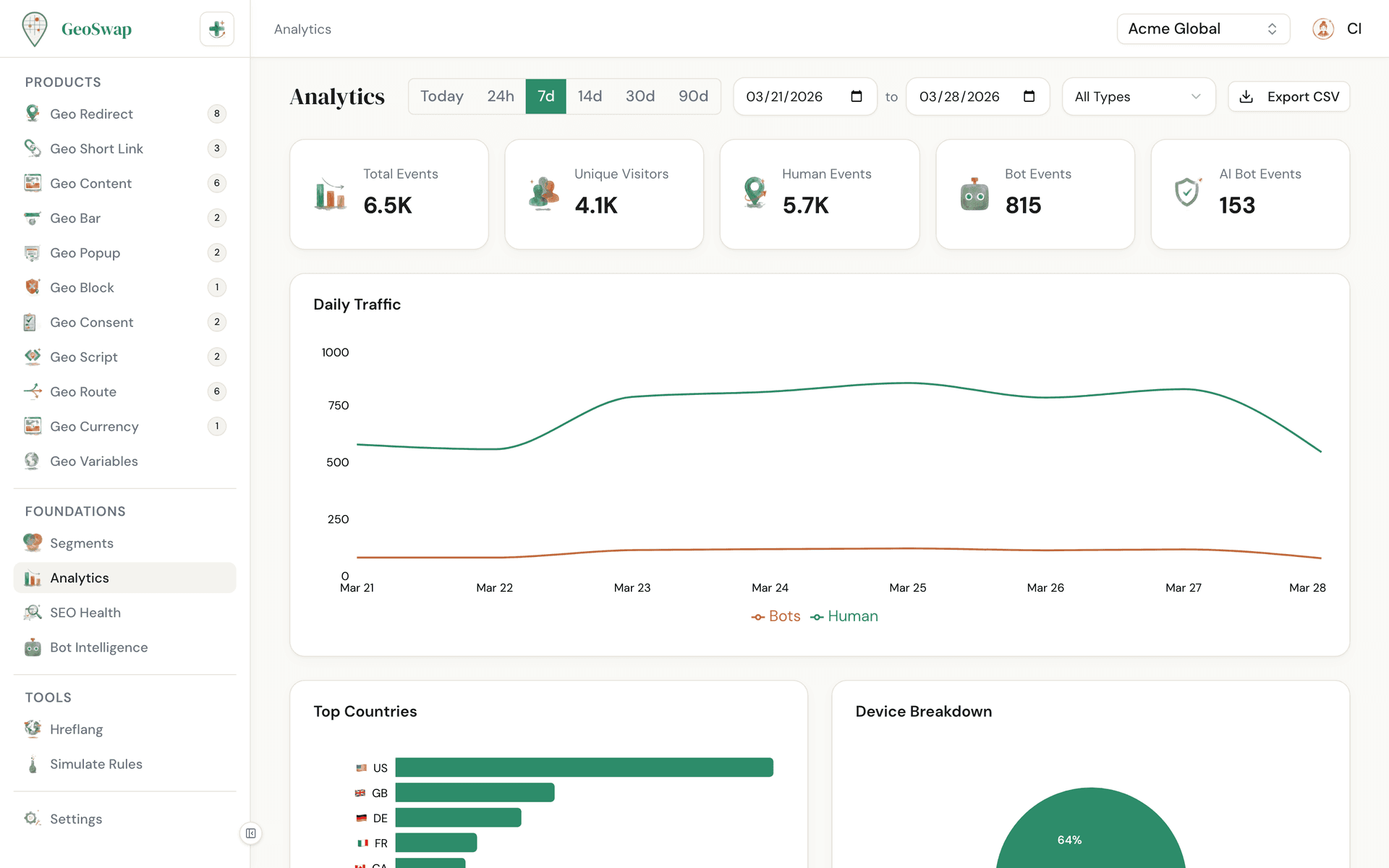1389x868 pixels.
Task: Open Settings from the sidebar
Action: tap(75, 818)
